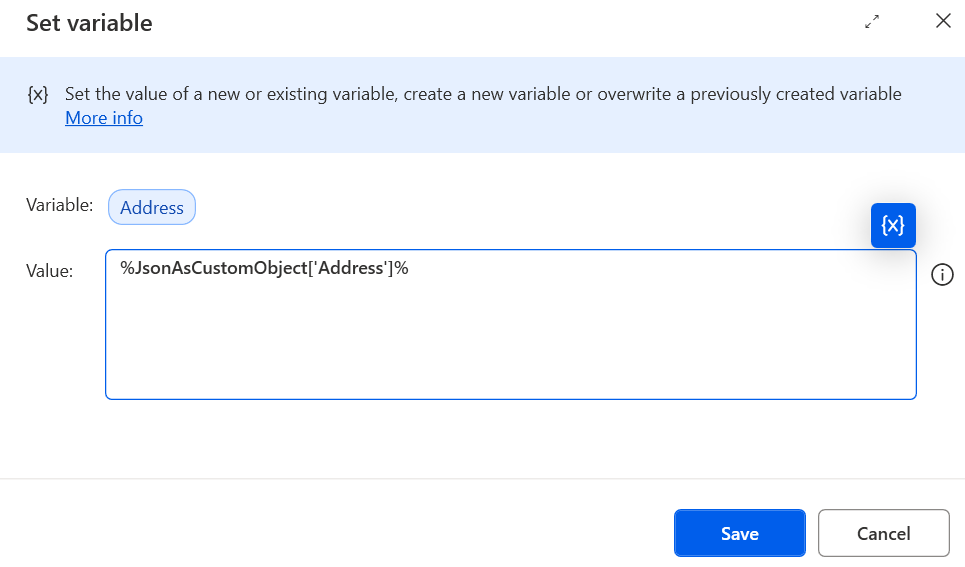Screen dimensions: 965x567
Task: Expand the Set variable dialog
Action: click(872, 22)
